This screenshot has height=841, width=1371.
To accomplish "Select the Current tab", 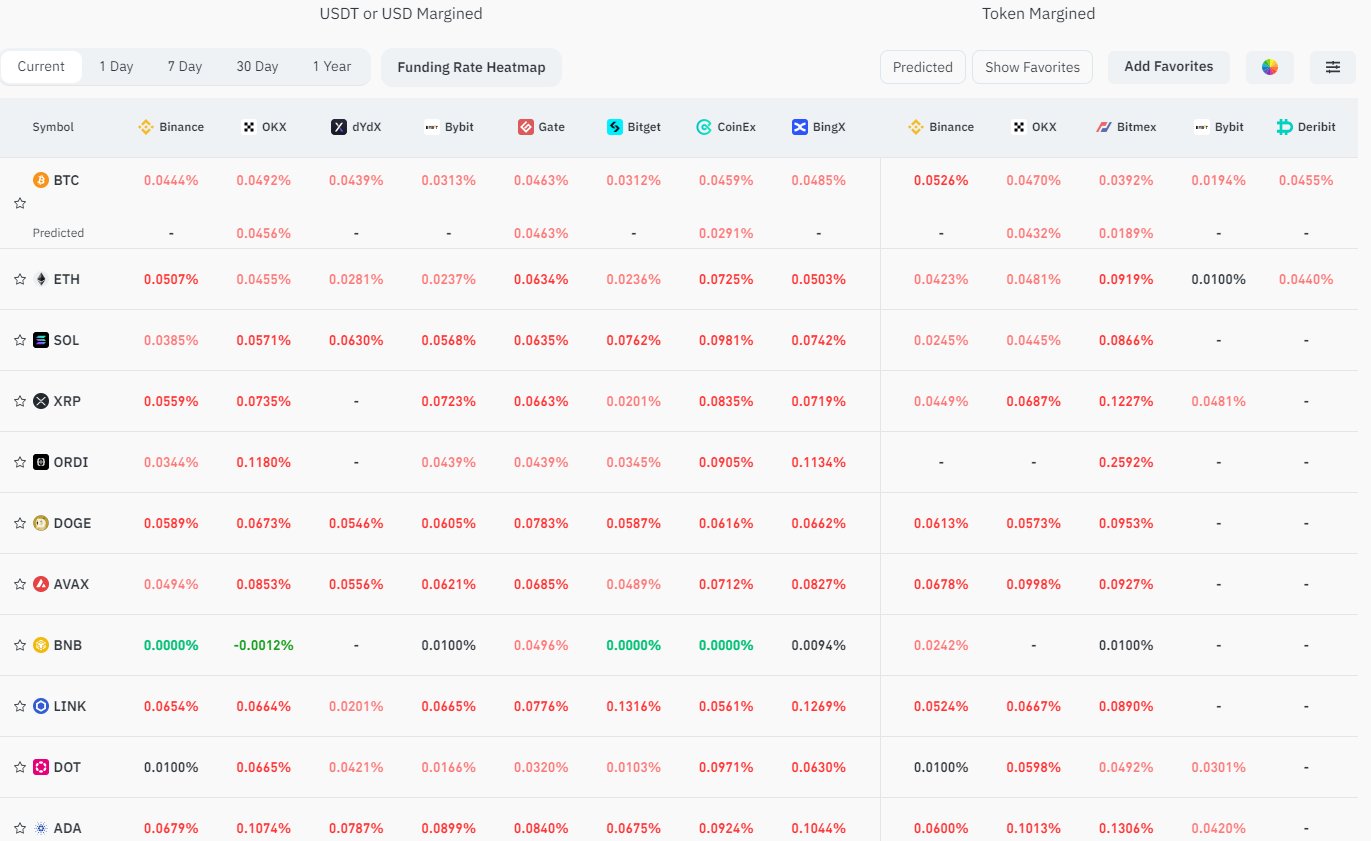I will [41, 66].
